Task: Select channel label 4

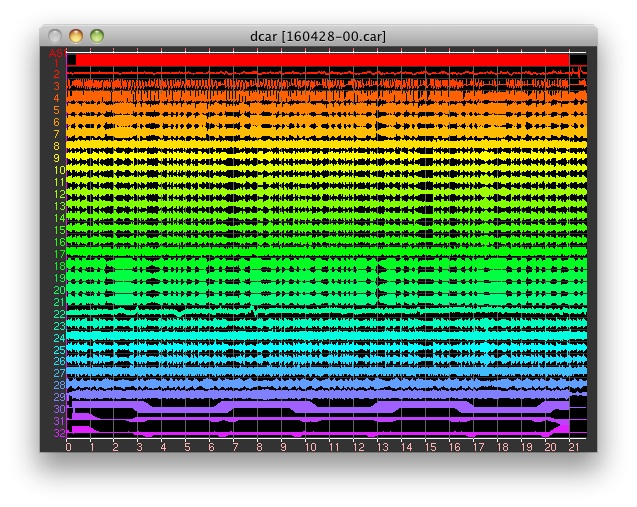Action: click(57, 98)
